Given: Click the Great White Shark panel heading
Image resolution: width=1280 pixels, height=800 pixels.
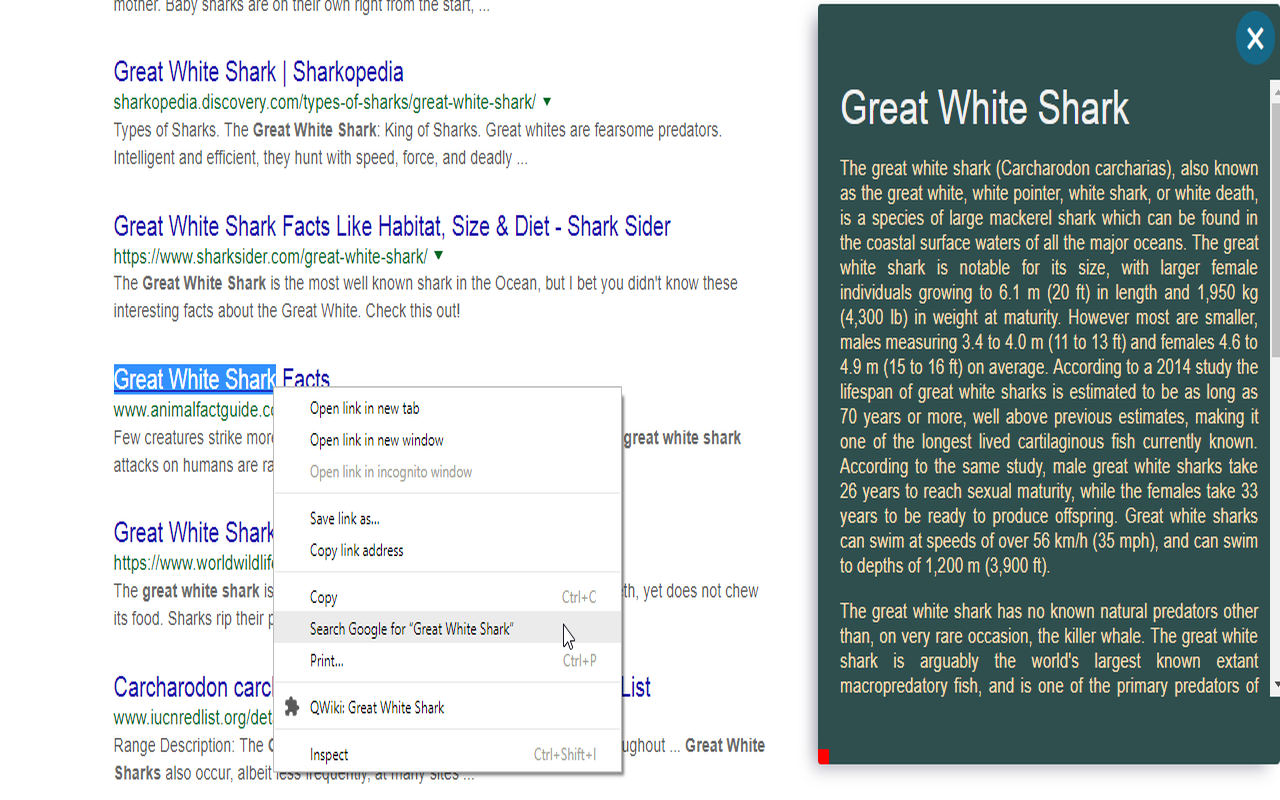Looking at the screenshot, I should click(985, 108).
